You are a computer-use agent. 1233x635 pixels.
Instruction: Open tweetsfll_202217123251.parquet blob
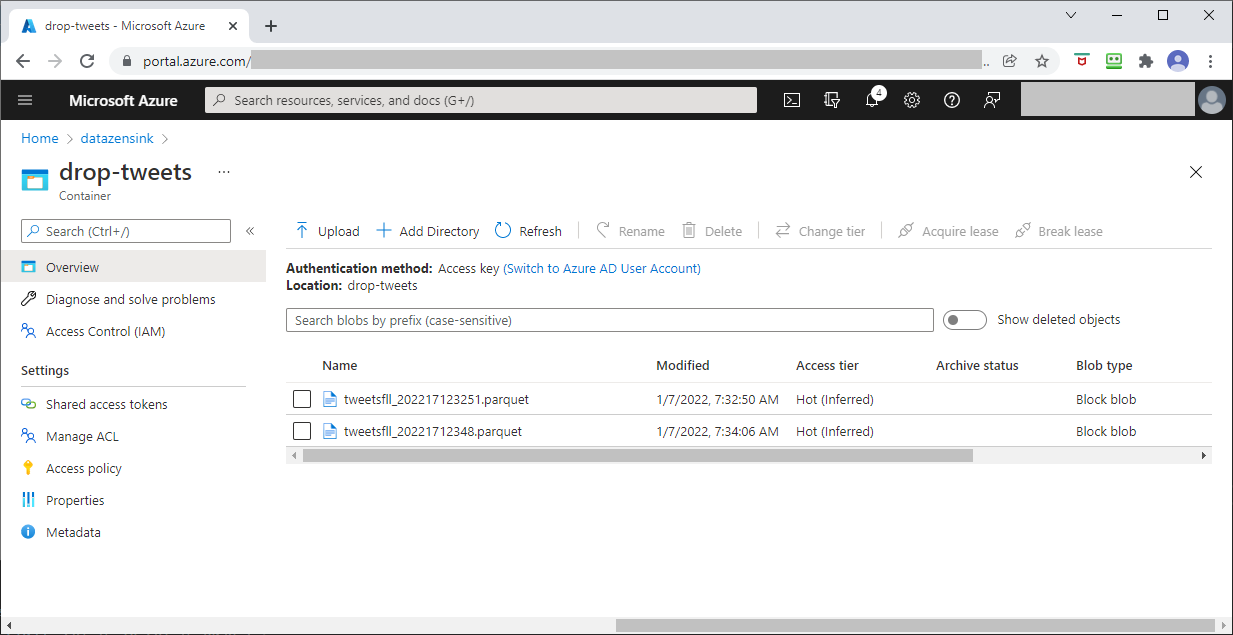click(436, 399)
